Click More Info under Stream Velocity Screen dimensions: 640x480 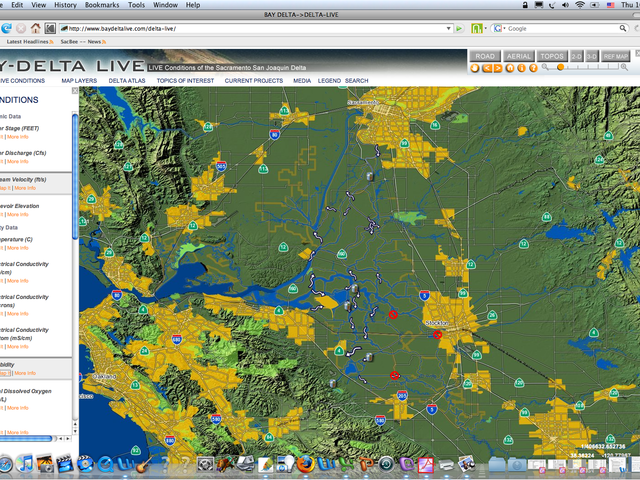pyautogui.click(x=25, y=188)
